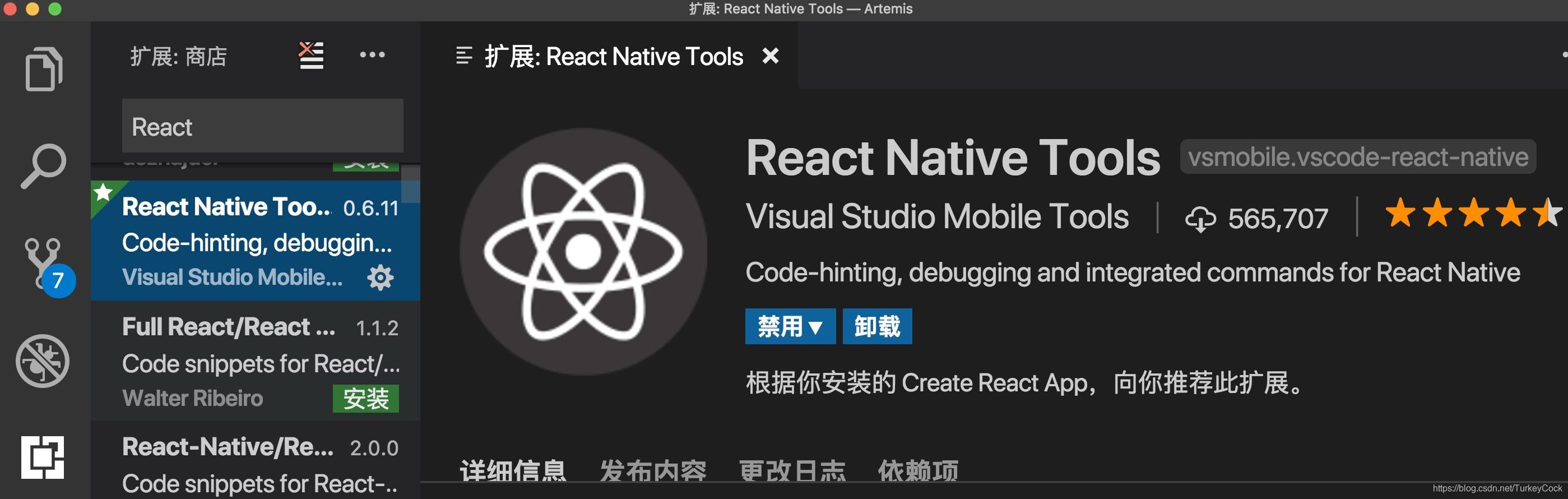Switch to the 更改日志 changelog tab

tap(792, 471)
